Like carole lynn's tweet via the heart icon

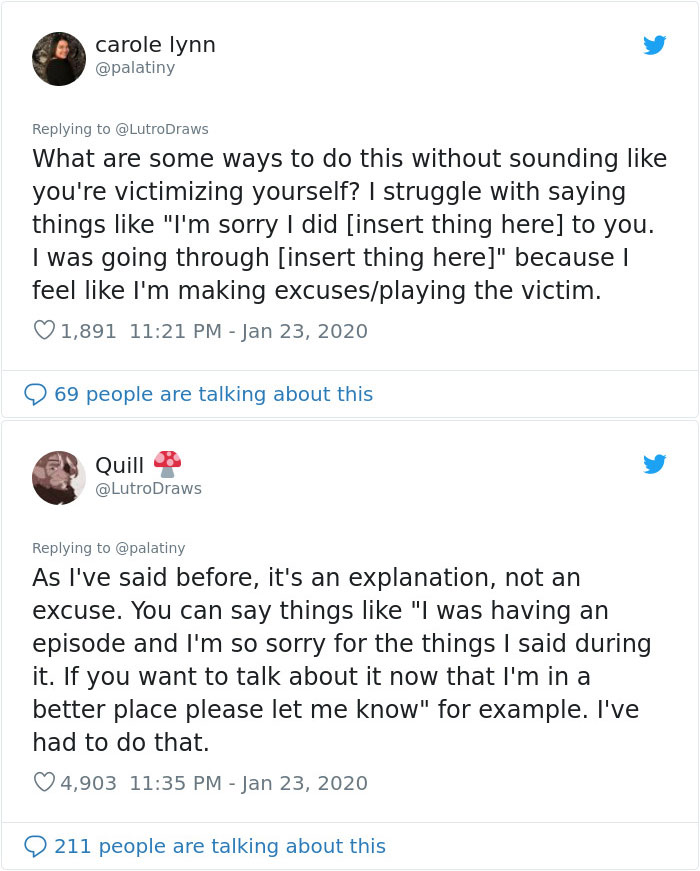point(44,330)
